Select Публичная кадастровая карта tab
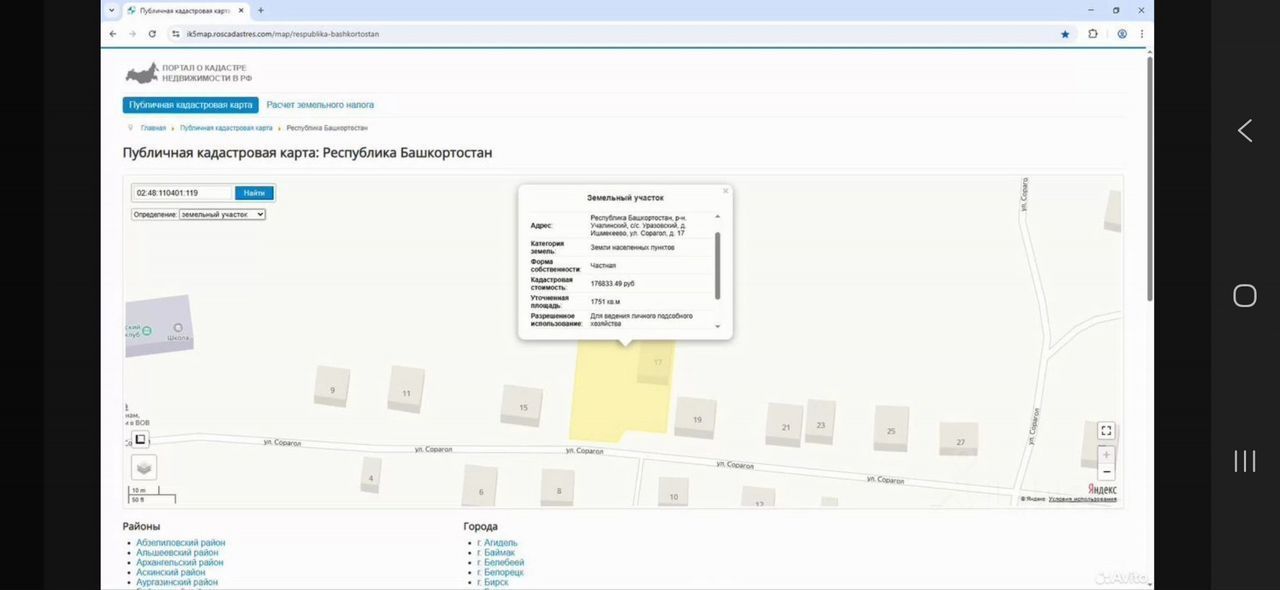Image resolution: width=1280 pixels, height=590 pixels. point(191,105)
